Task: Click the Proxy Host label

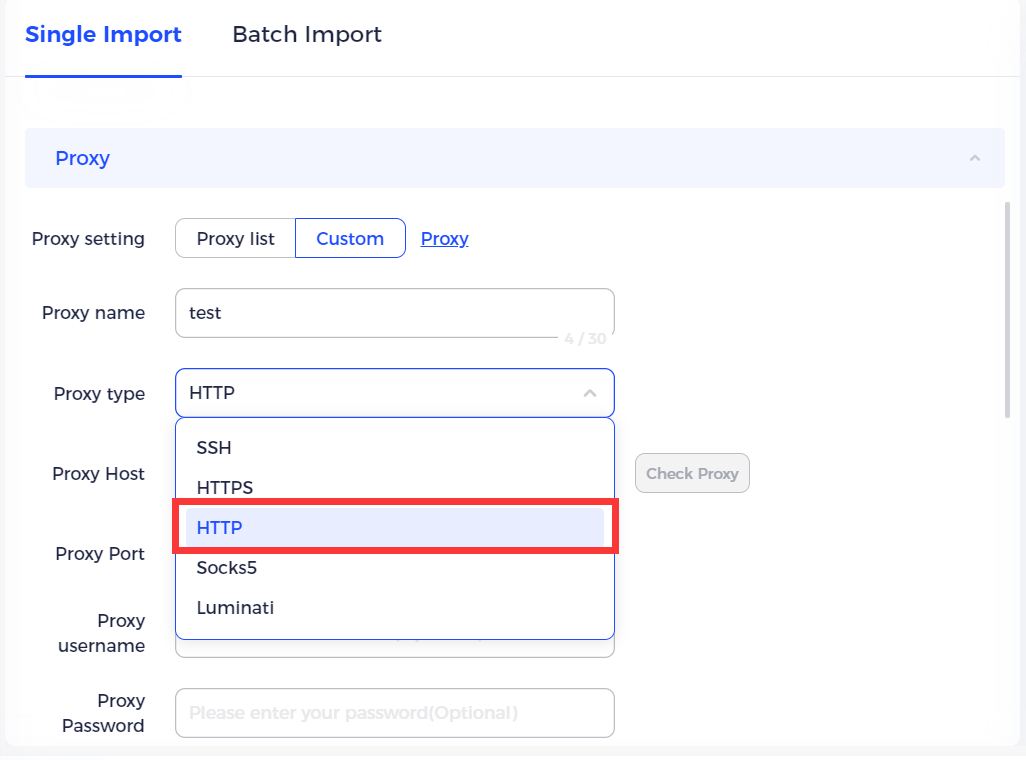Action: click(x=98, y=474)
